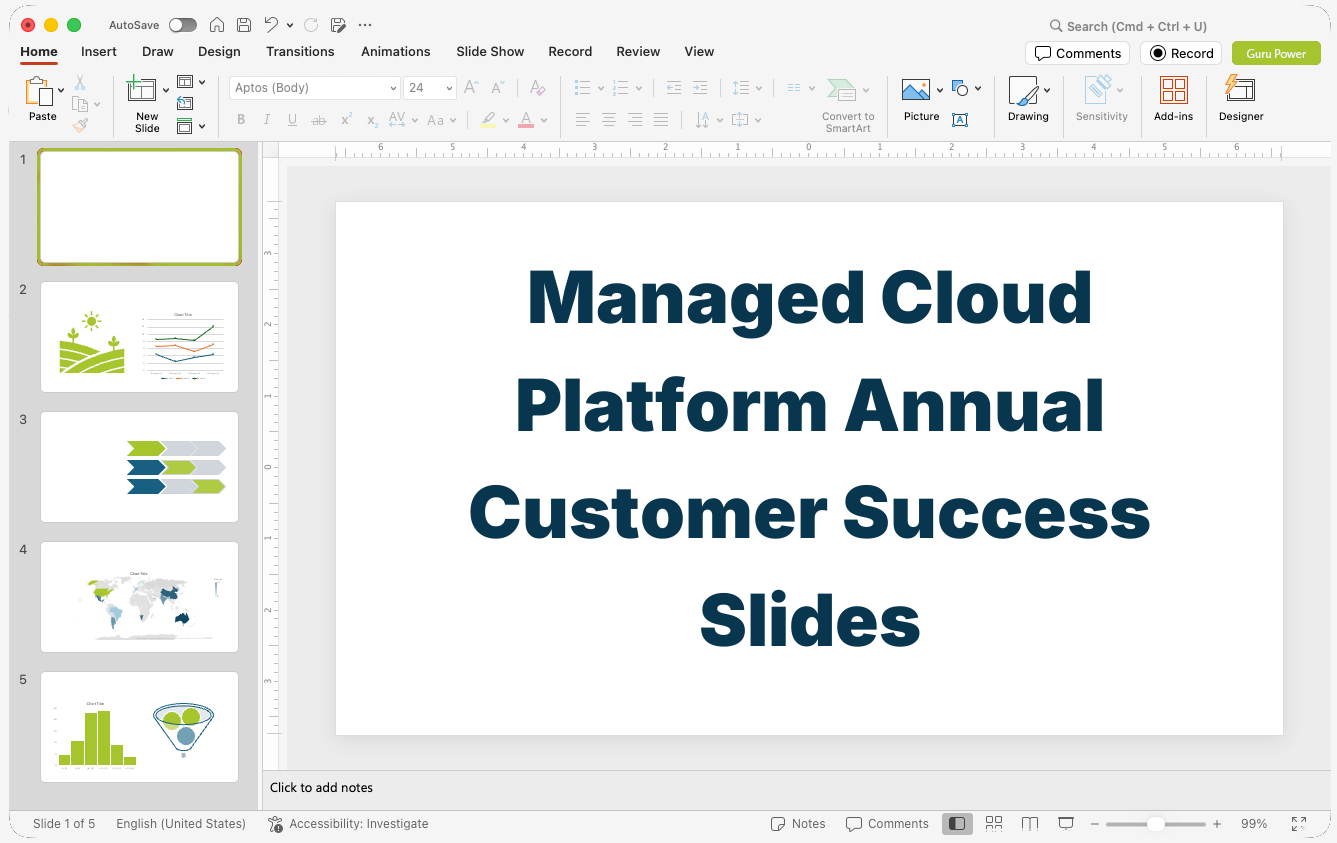Expand the Undo history arrow
Viewport: 1337px width, 843px height.
(x=290, y=25)
